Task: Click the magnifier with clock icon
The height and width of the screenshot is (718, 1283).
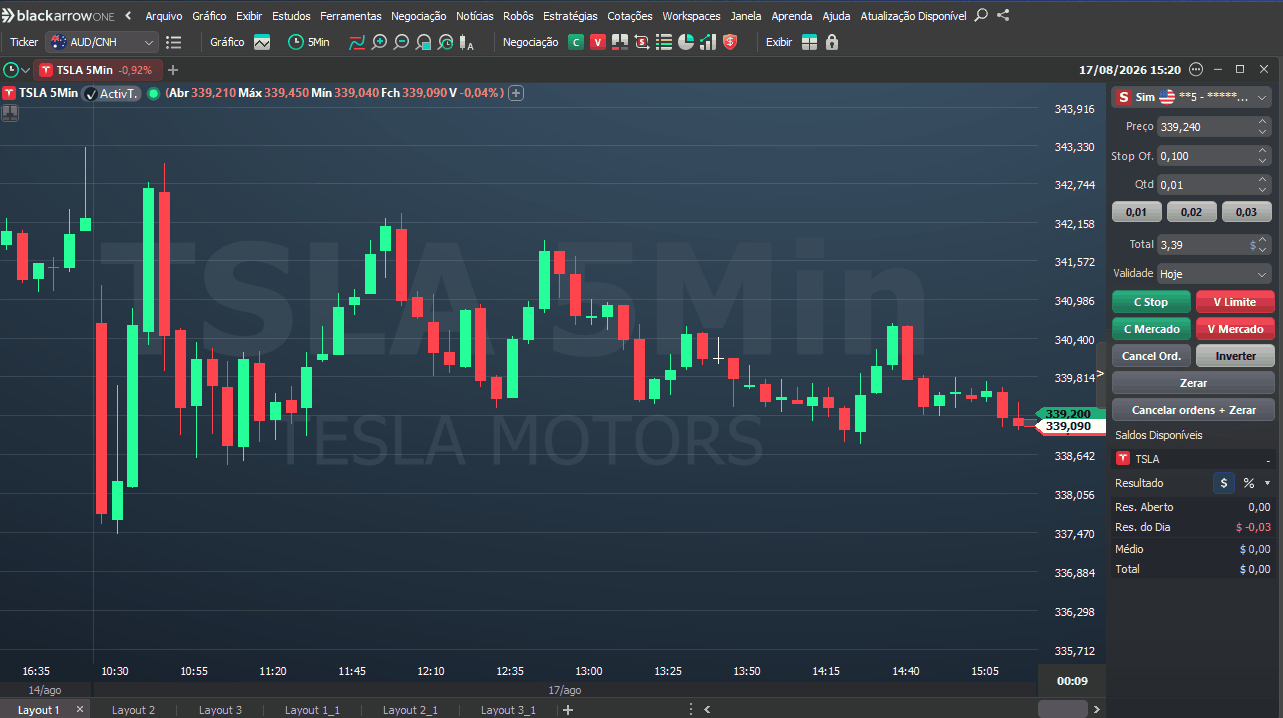Action: click(x=445, y=42)
